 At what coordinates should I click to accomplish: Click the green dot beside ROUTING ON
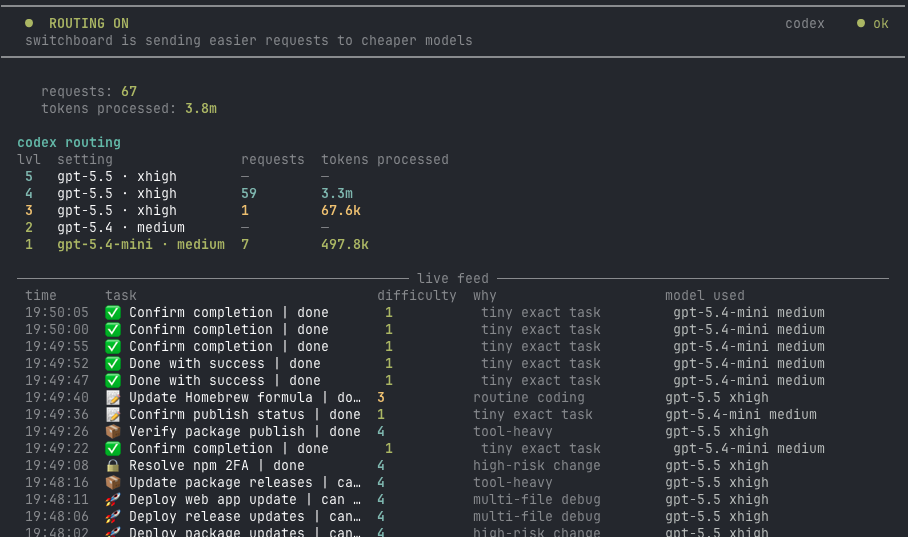point(29,23)
